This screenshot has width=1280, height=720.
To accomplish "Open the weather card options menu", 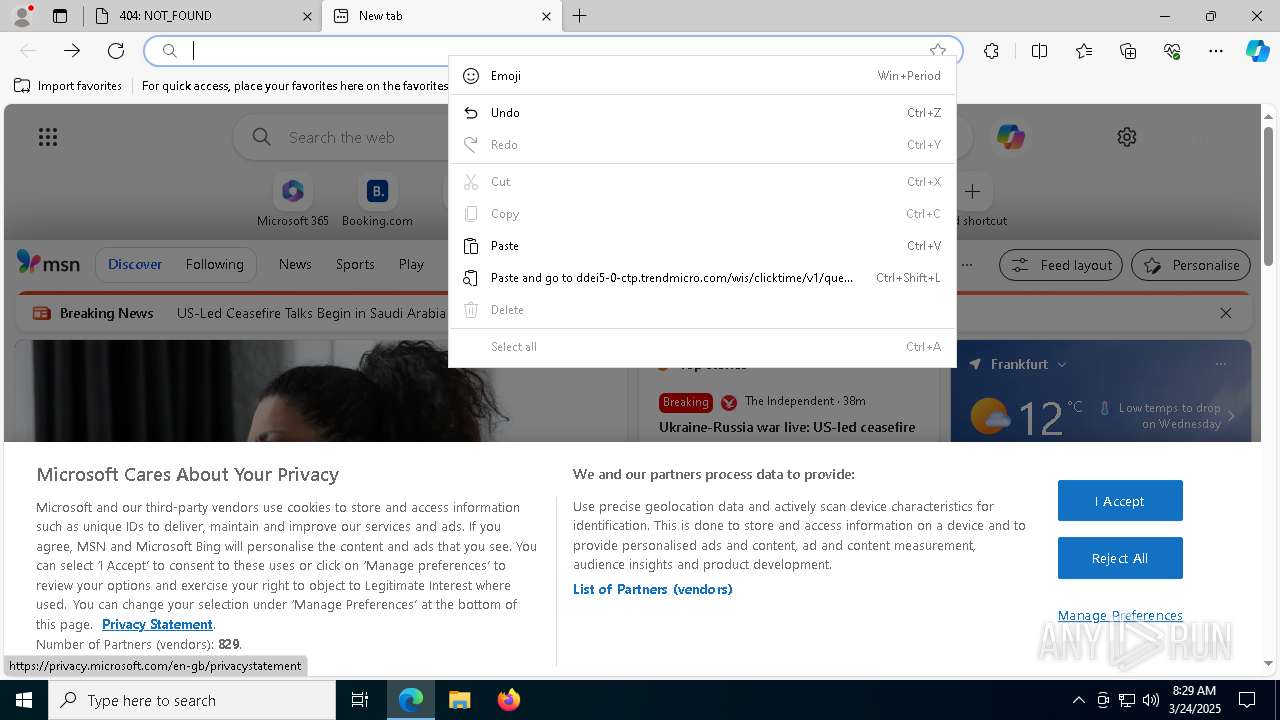I will point(1221,364).
